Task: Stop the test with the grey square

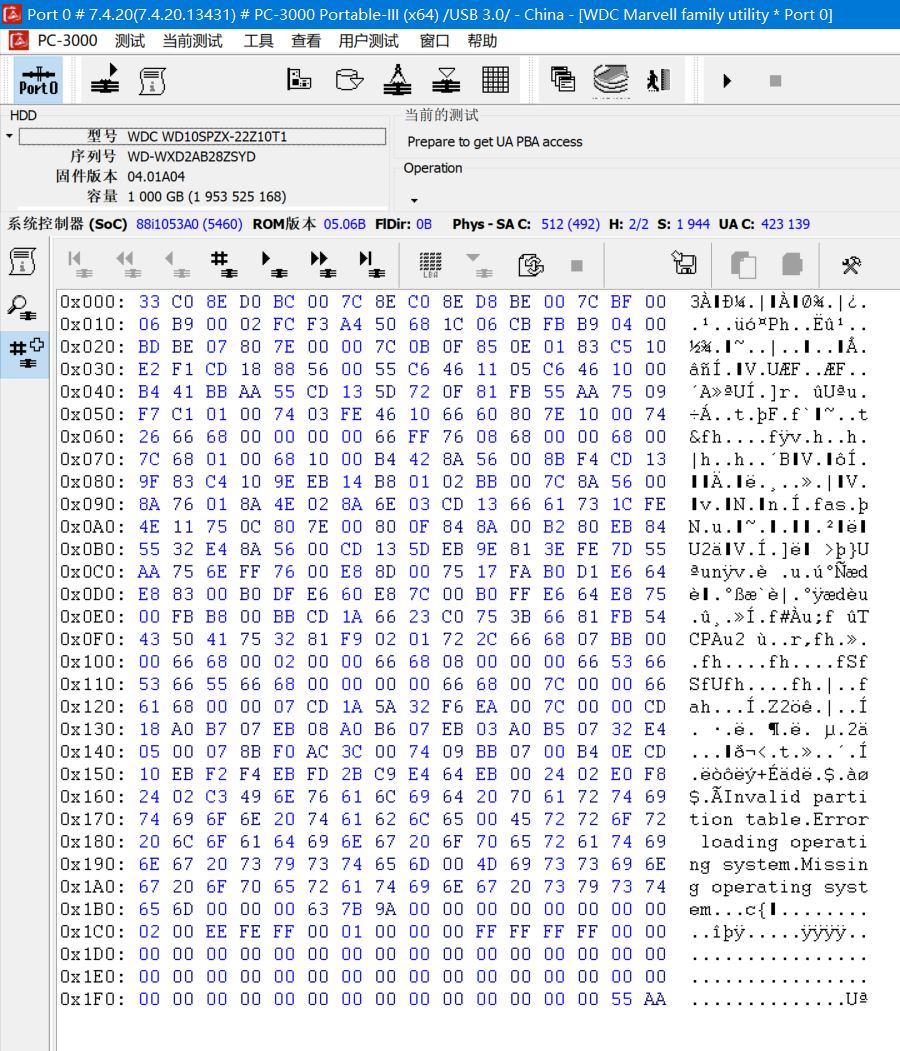Action: pyautogui.click(x=775, y=81)
